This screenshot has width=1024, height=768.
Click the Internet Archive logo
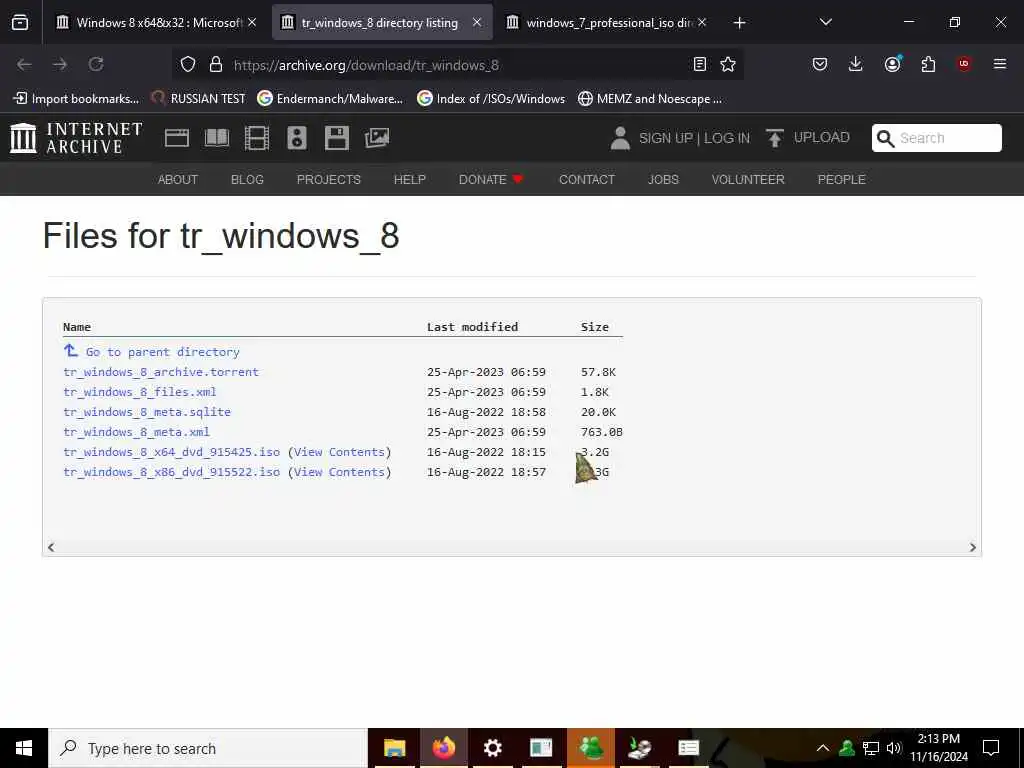tap(76, 138)
